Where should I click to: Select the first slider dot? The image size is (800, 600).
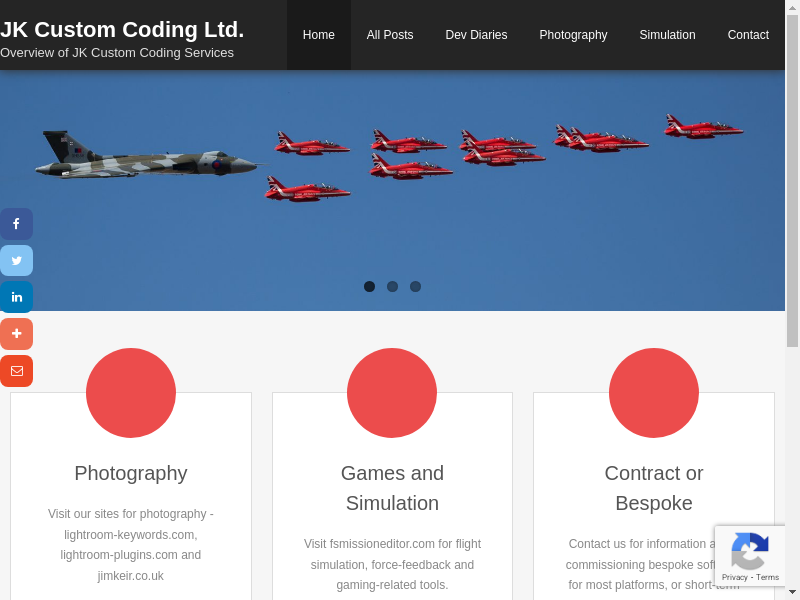(369, 286)
